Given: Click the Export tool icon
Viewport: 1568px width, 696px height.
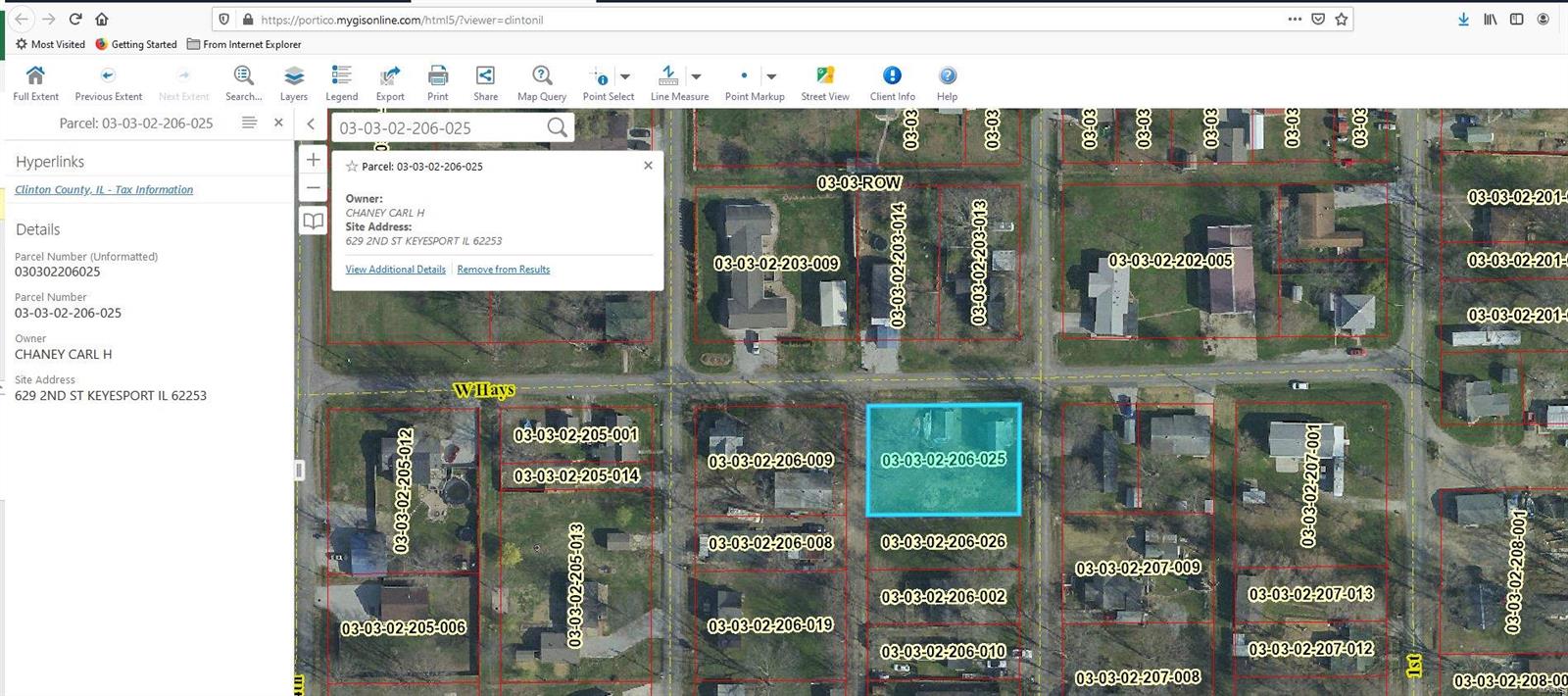Looking at the screenshot, I should tap(390, 76).
